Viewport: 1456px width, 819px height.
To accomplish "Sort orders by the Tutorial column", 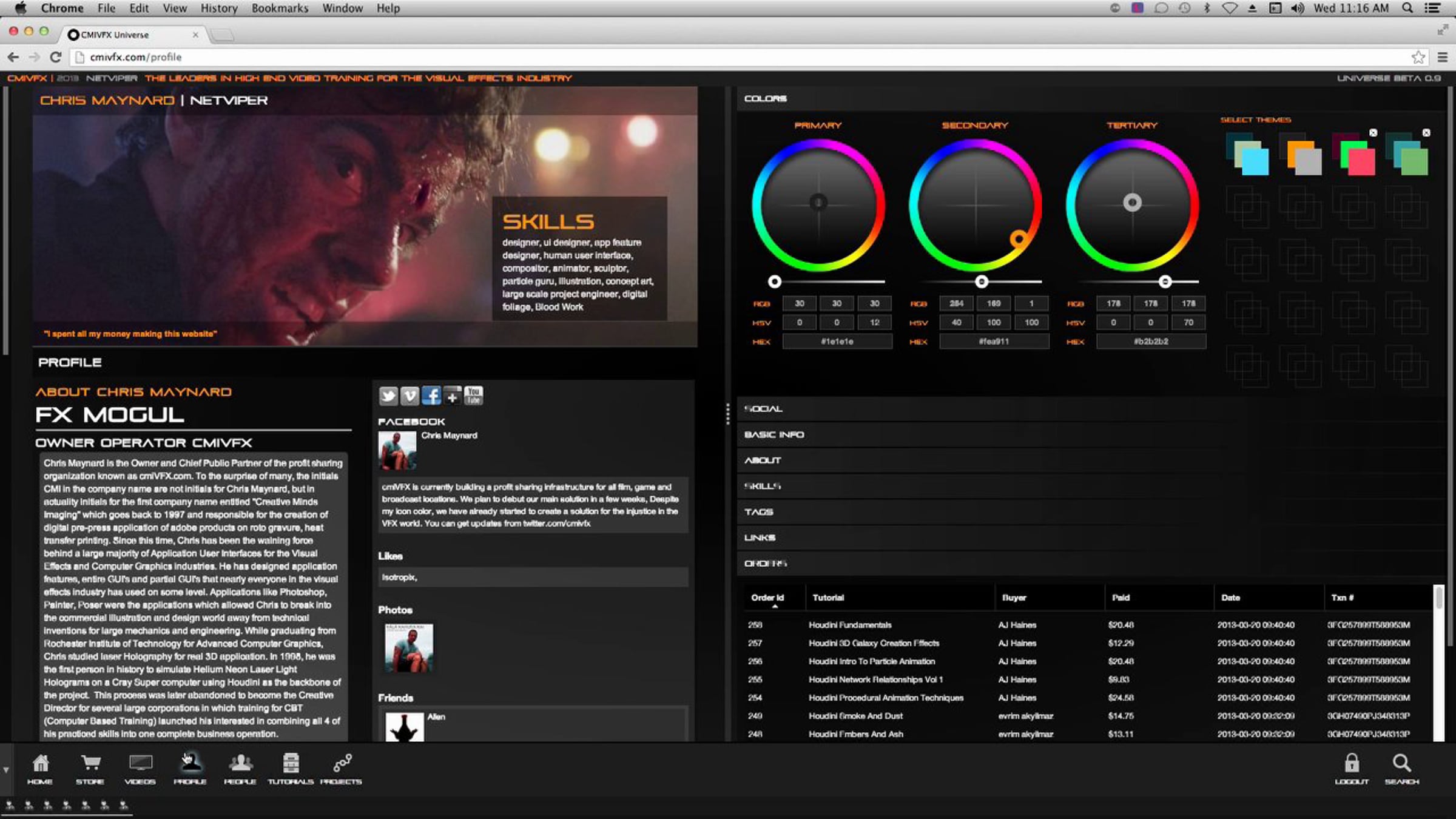I will tap(900, 598).
